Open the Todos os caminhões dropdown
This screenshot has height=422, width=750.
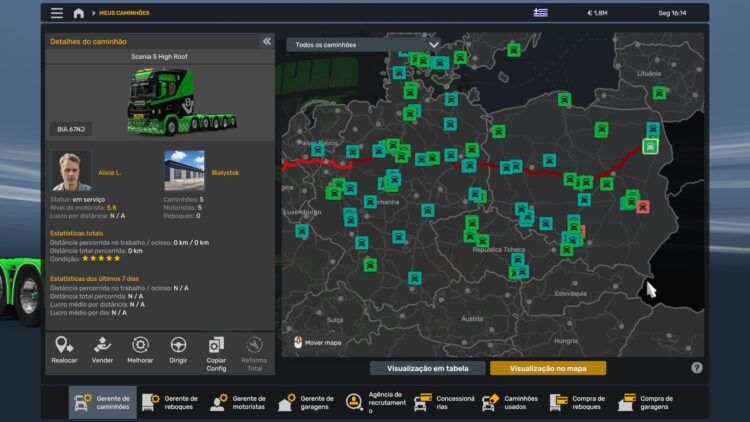coord(364,44)
